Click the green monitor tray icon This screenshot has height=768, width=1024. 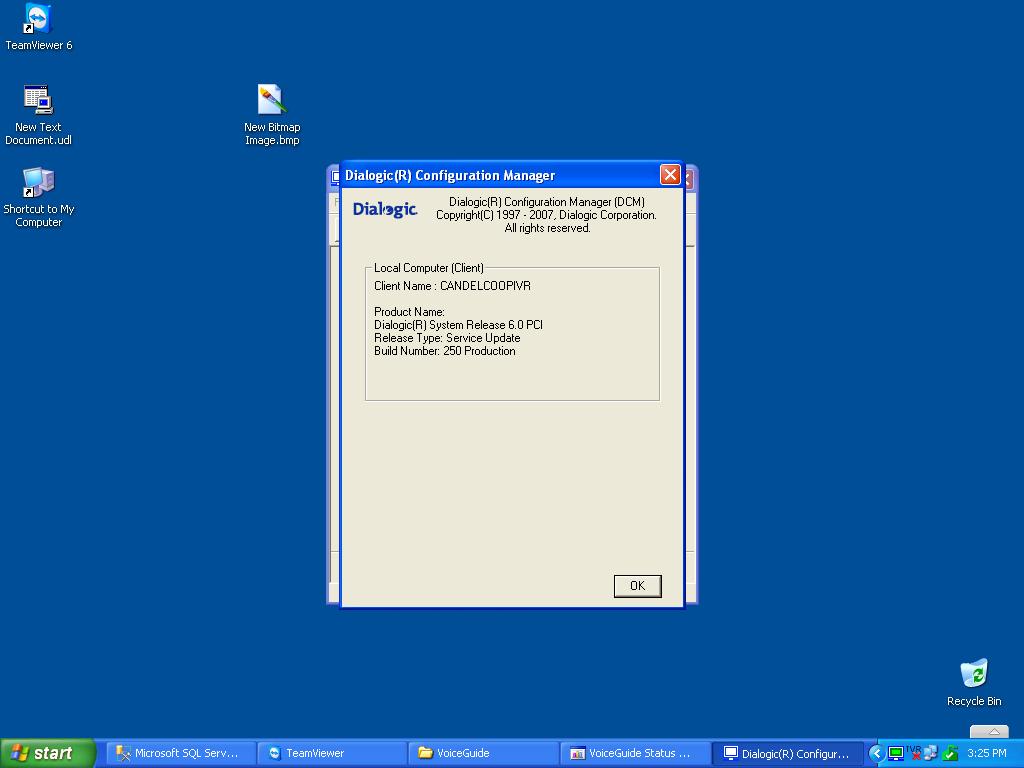click(x=896, y=754)
